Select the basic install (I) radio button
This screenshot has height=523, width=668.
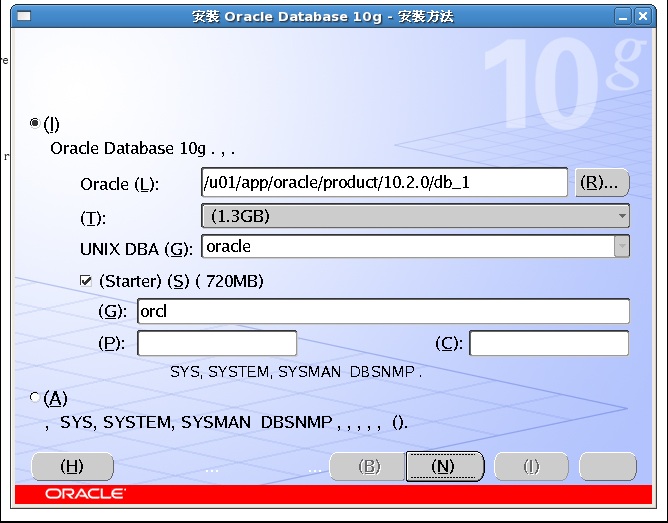35,124
